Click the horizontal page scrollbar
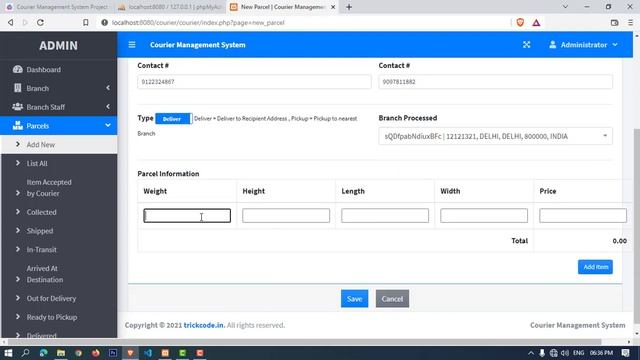Screen dimensions: 640x360 click(x=304, y=342)
